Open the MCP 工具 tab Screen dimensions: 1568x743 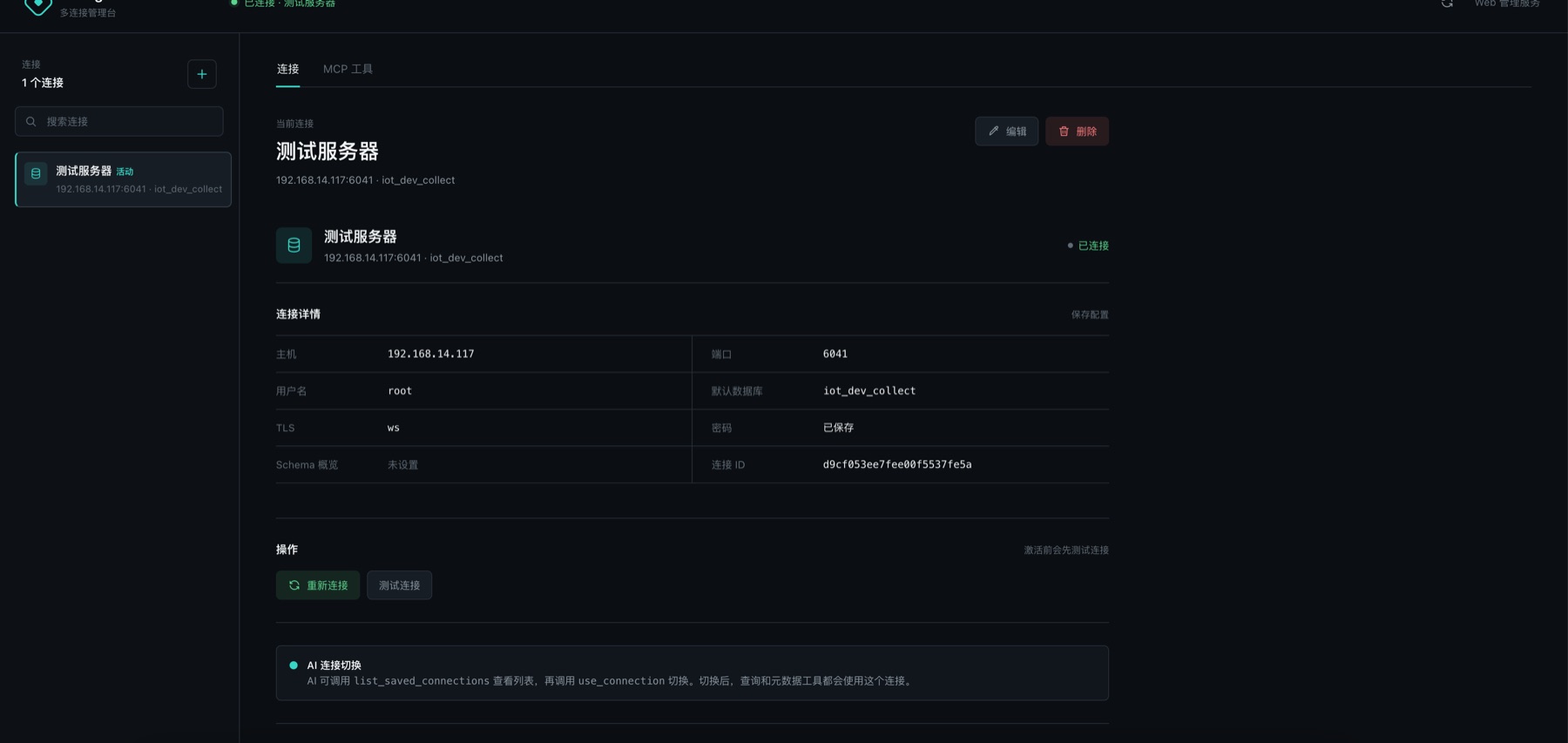[x=348, y=69]
